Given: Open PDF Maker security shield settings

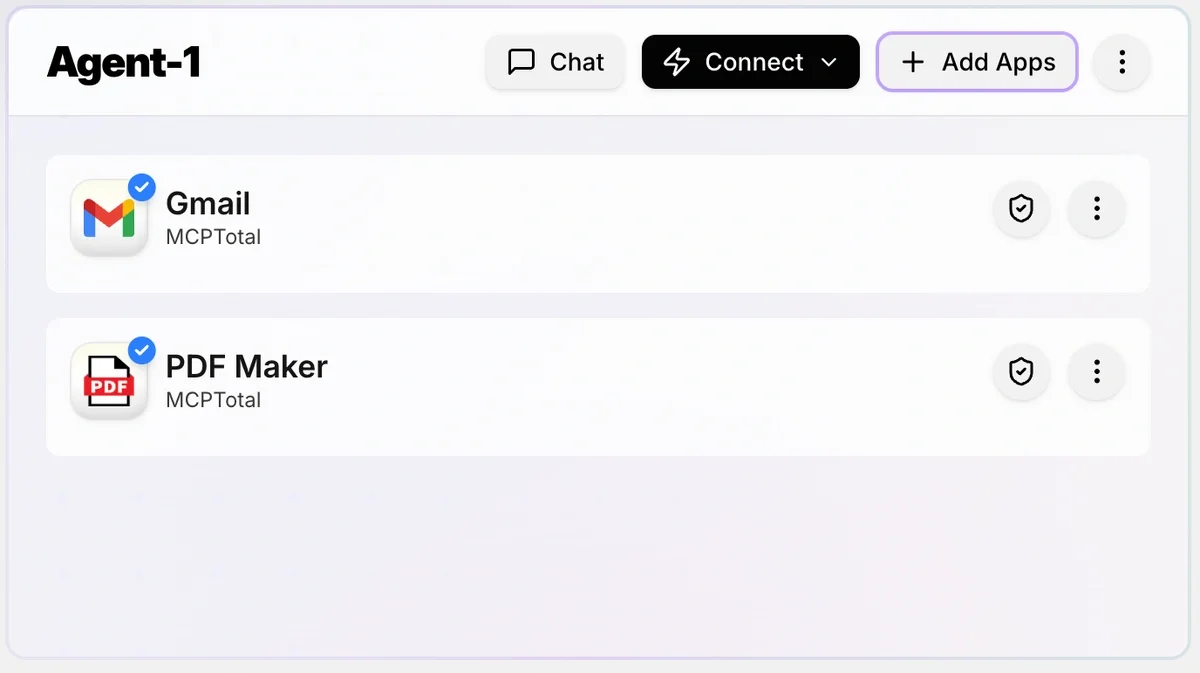Looking at the screenshot, I should point(1021,372).
